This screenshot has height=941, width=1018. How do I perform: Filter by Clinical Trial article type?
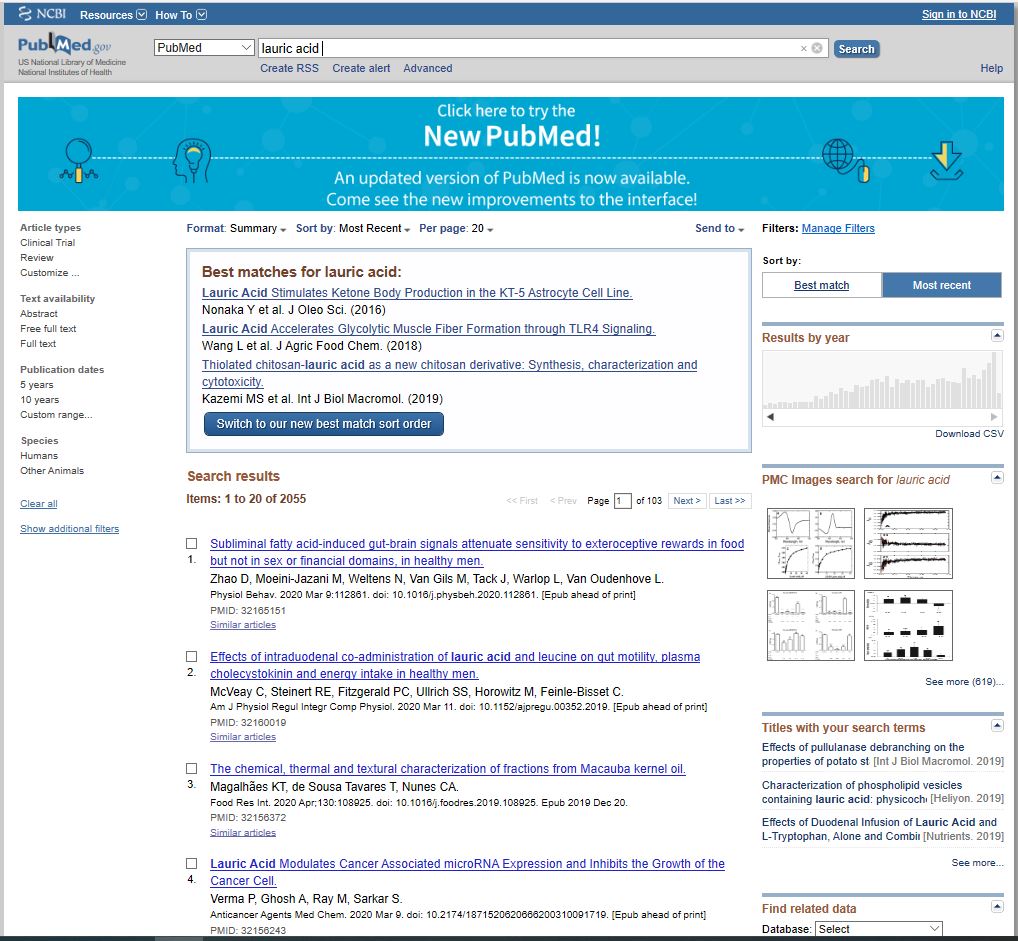47,243
